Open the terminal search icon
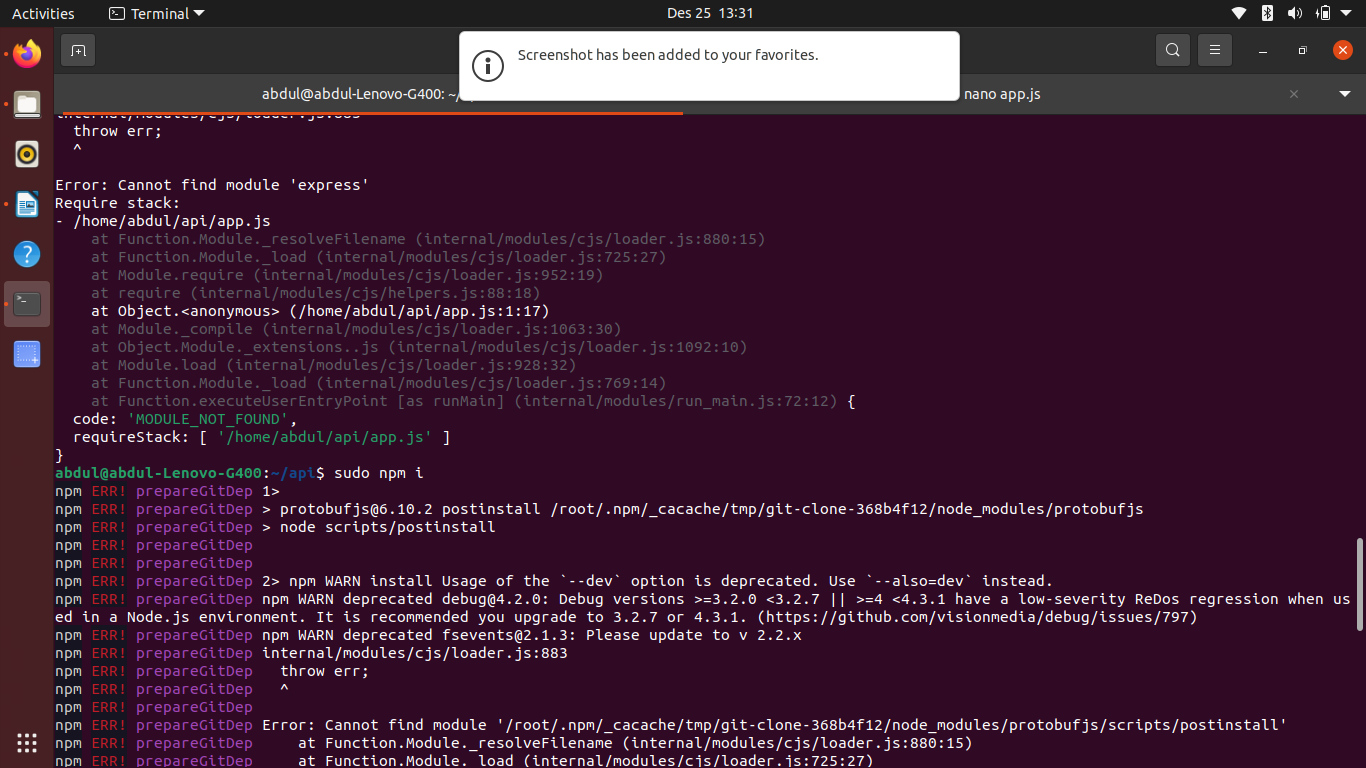The width and height of the screenshot is (1366, 768). [1172, 49]
